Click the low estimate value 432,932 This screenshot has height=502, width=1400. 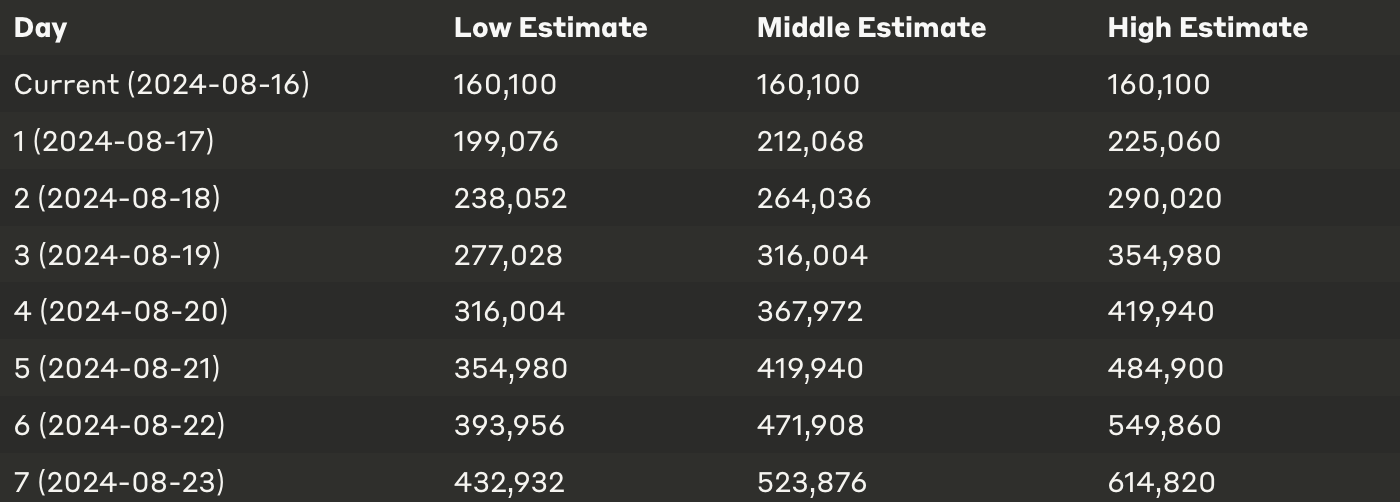(x=509, y=483)
